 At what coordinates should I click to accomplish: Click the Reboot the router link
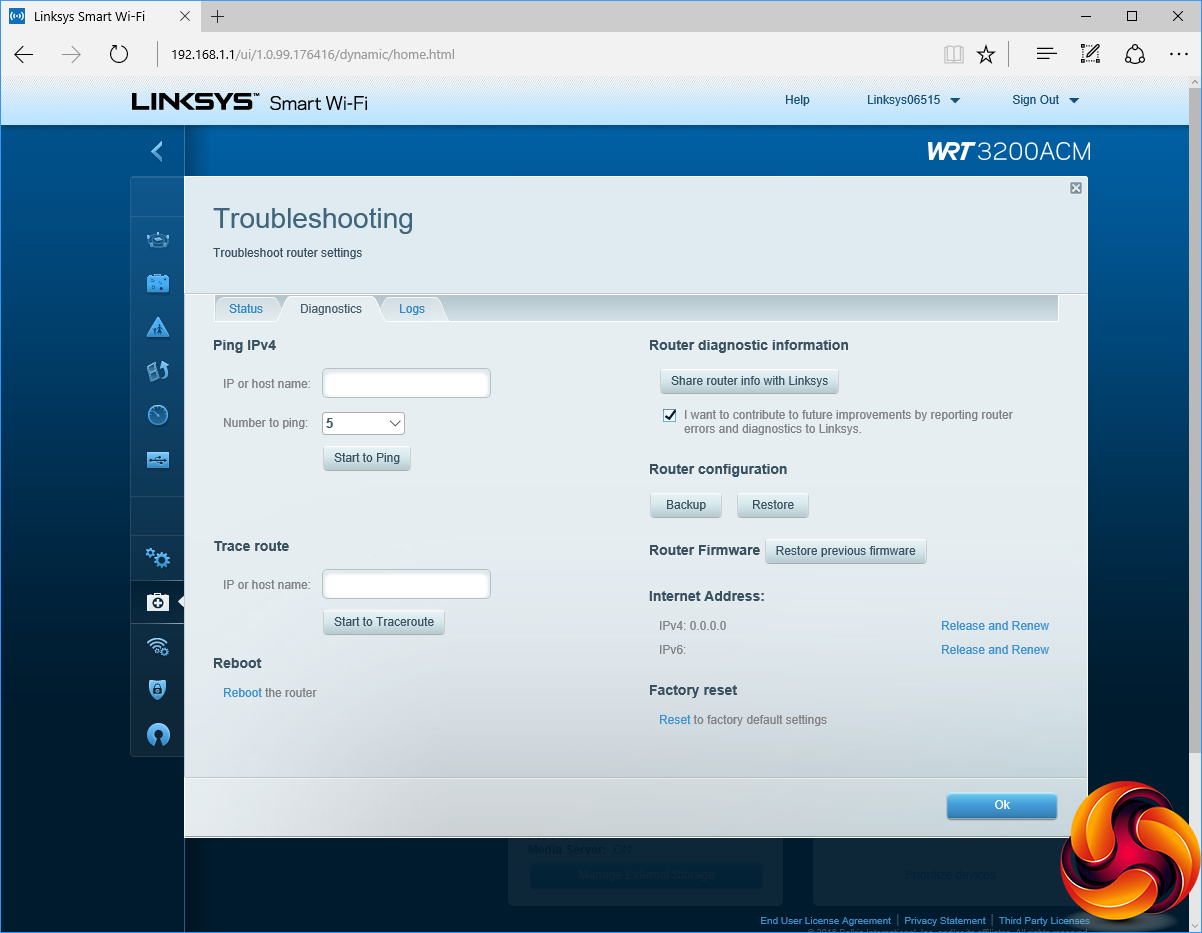coord(242,693)
